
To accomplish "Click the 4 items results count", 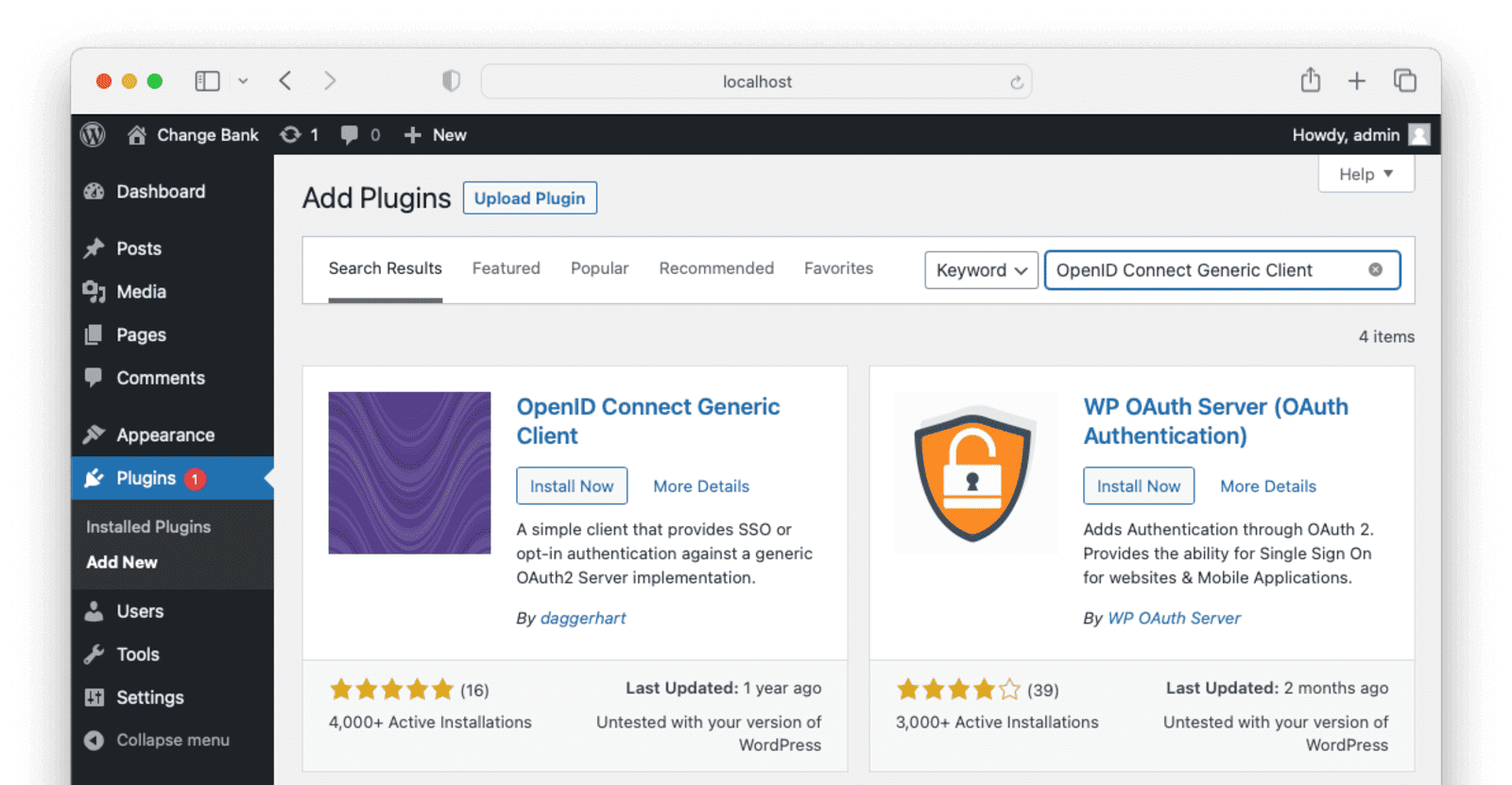I will (x=1387, y=336).
